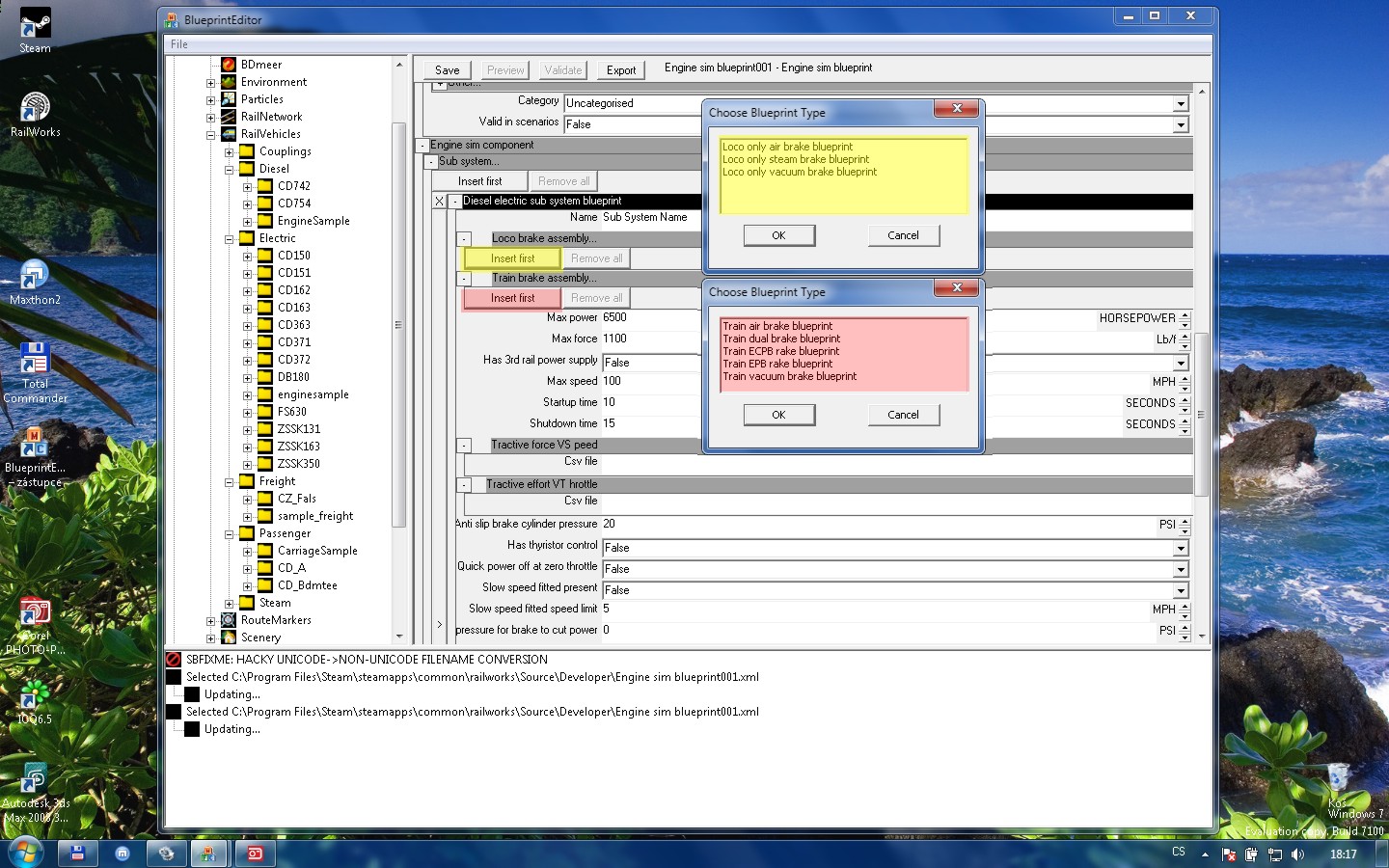The image size is (1389, 868).
Task: Click Insert first under Sub system
Action: coord(479,181)
